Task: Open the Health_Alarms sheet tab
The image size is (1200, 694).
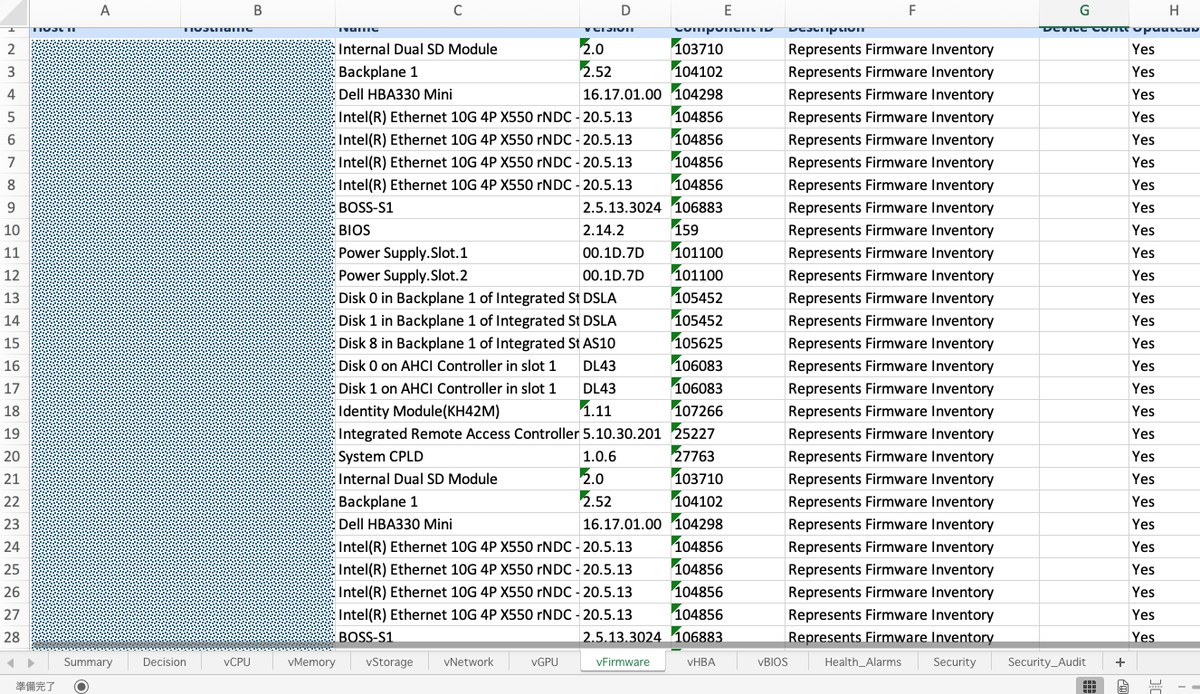Action: [863, 662]
